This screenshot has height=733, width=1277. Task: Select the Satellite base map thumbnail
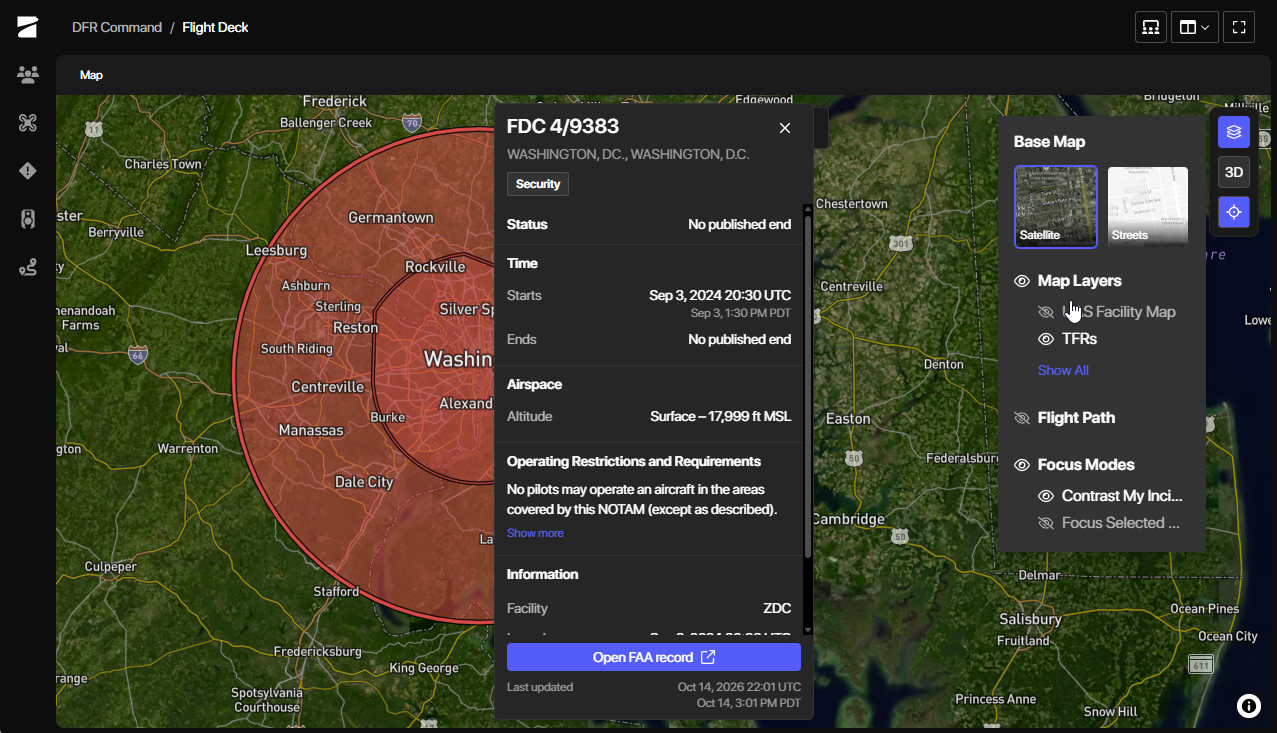click(x=1056, y=207)
